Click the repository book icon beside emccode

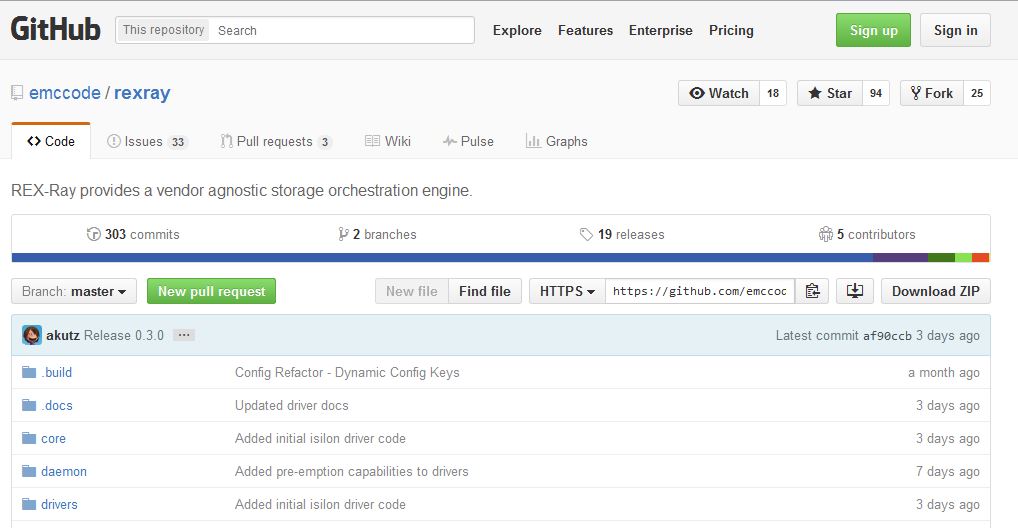(x=17, y=93)
